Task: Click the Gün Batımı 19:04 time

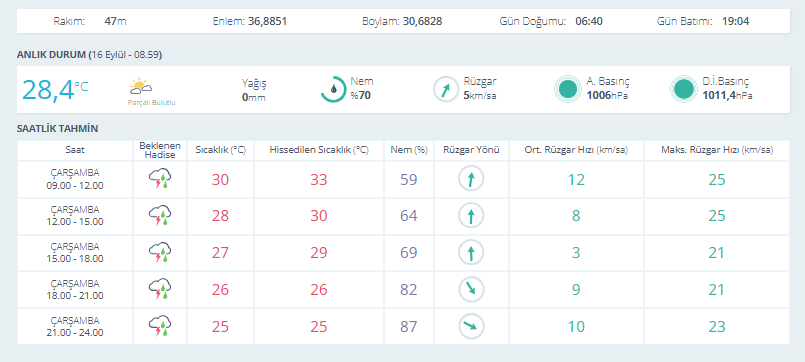Action: tap(735, 22)
